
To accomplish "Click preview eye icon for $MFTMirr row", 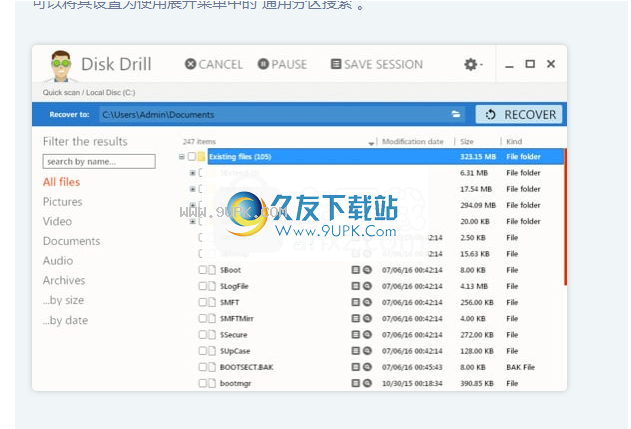I will point(367,318).
